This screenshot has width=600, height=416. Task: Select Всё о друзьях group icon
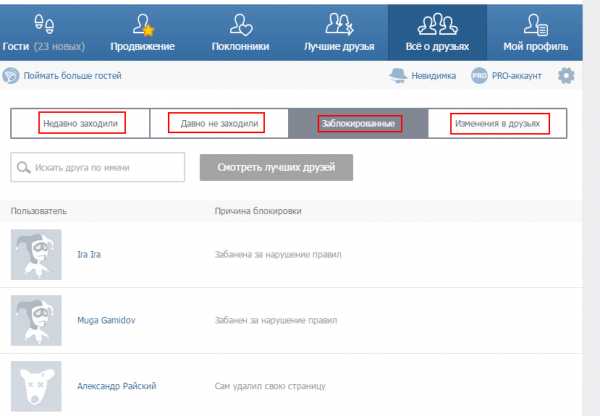437,24
